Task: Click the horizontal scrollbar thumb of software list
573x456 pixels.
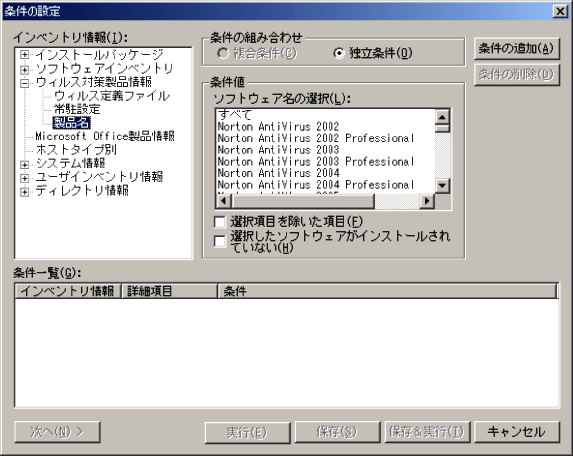Action: pos(303,201)
